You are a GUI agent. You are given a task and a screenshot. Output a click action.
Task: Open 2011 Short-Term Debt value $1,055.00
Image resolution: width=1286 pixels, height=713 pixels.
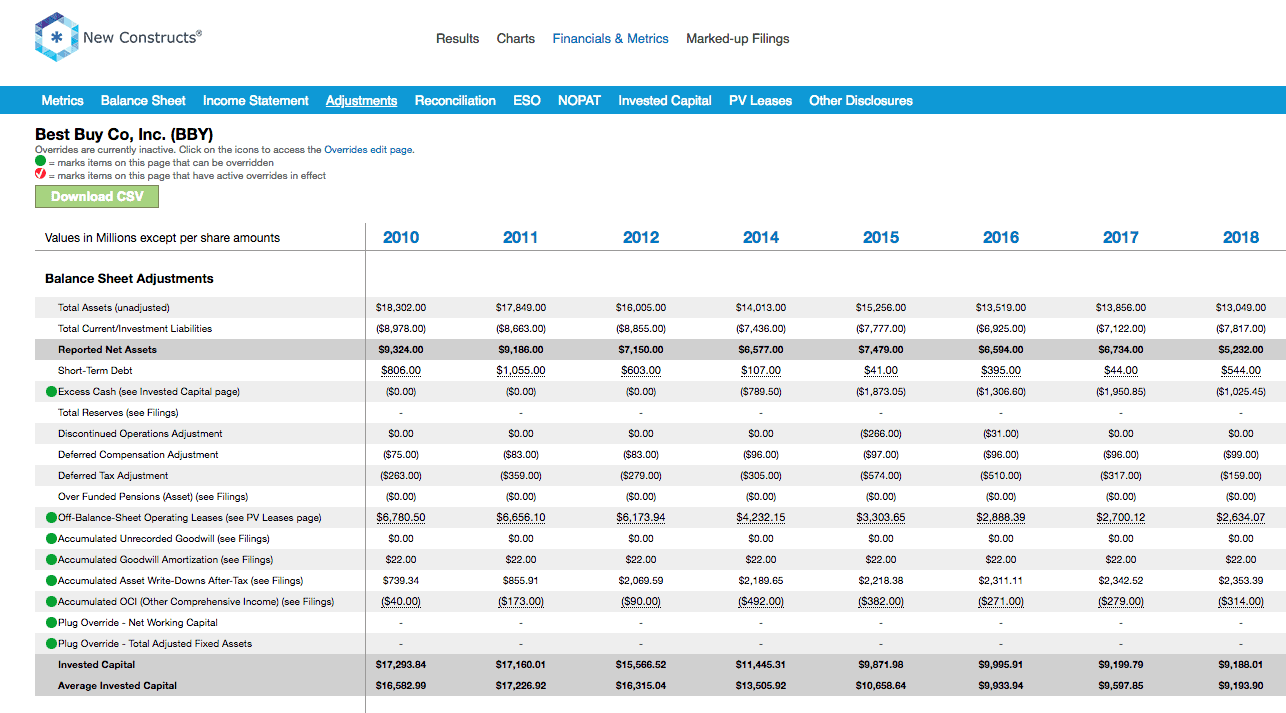pyautogui.click(x=521, y=371)
